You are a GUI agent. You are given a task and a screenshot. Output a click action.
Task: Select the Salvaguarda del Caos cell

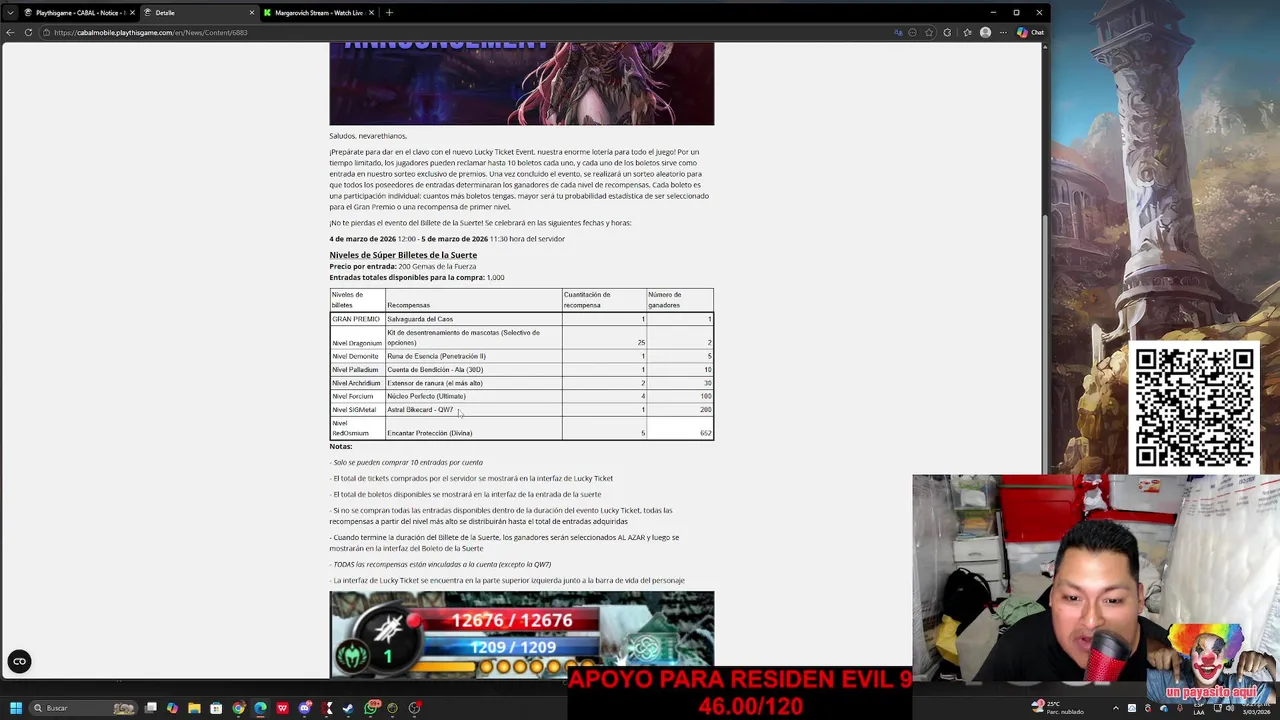(473, 319)
